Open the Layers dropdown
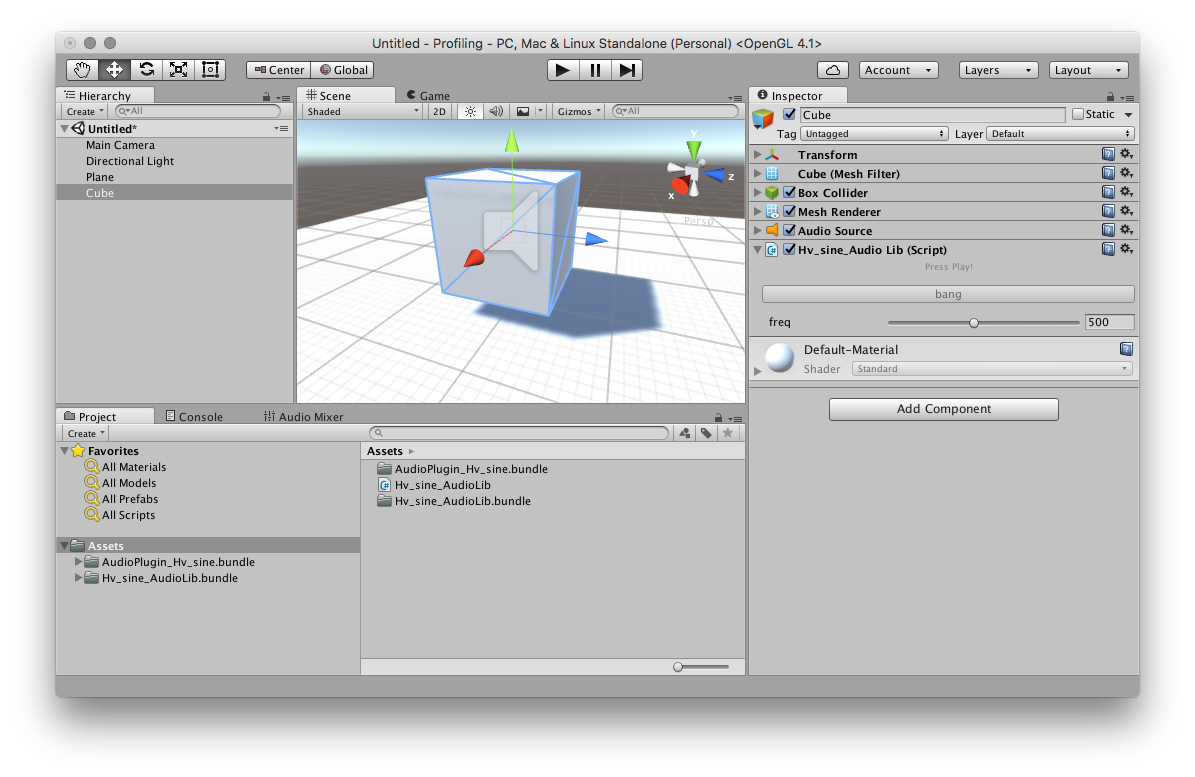This screenshot has height=777, width=1195. (997, 70)
